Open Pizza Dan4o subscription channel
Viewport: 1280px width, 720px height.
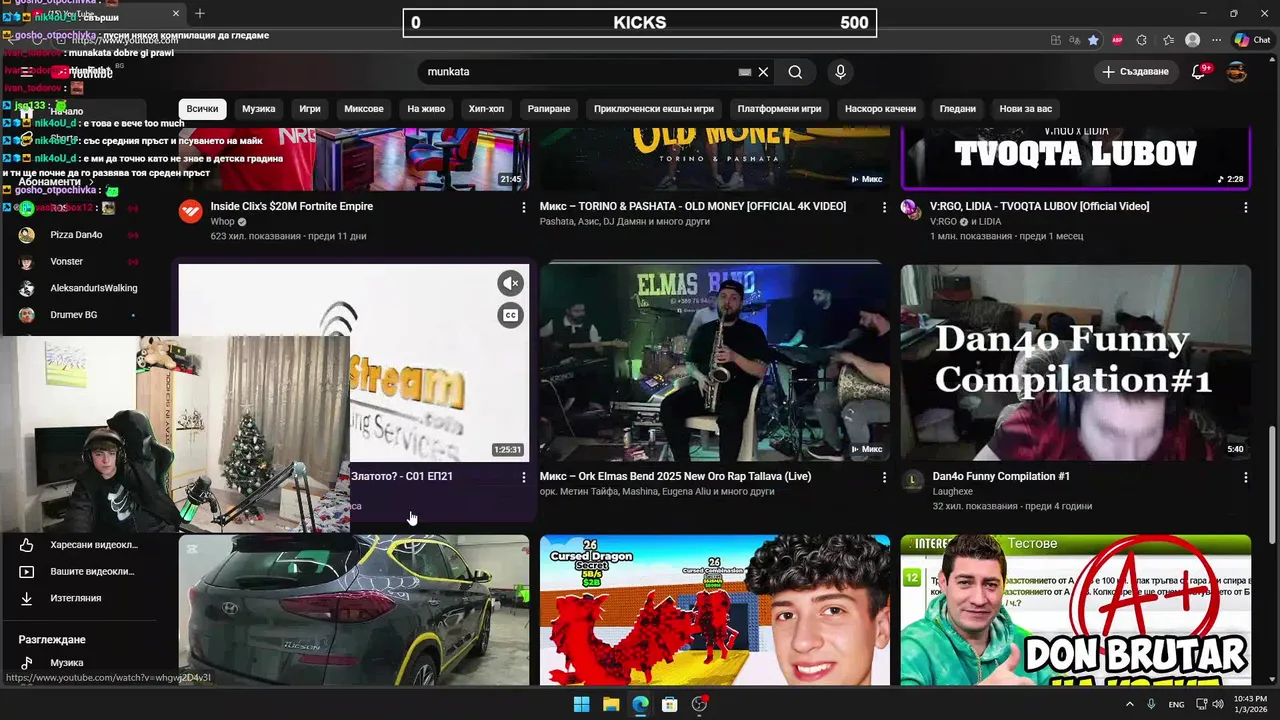76,235
